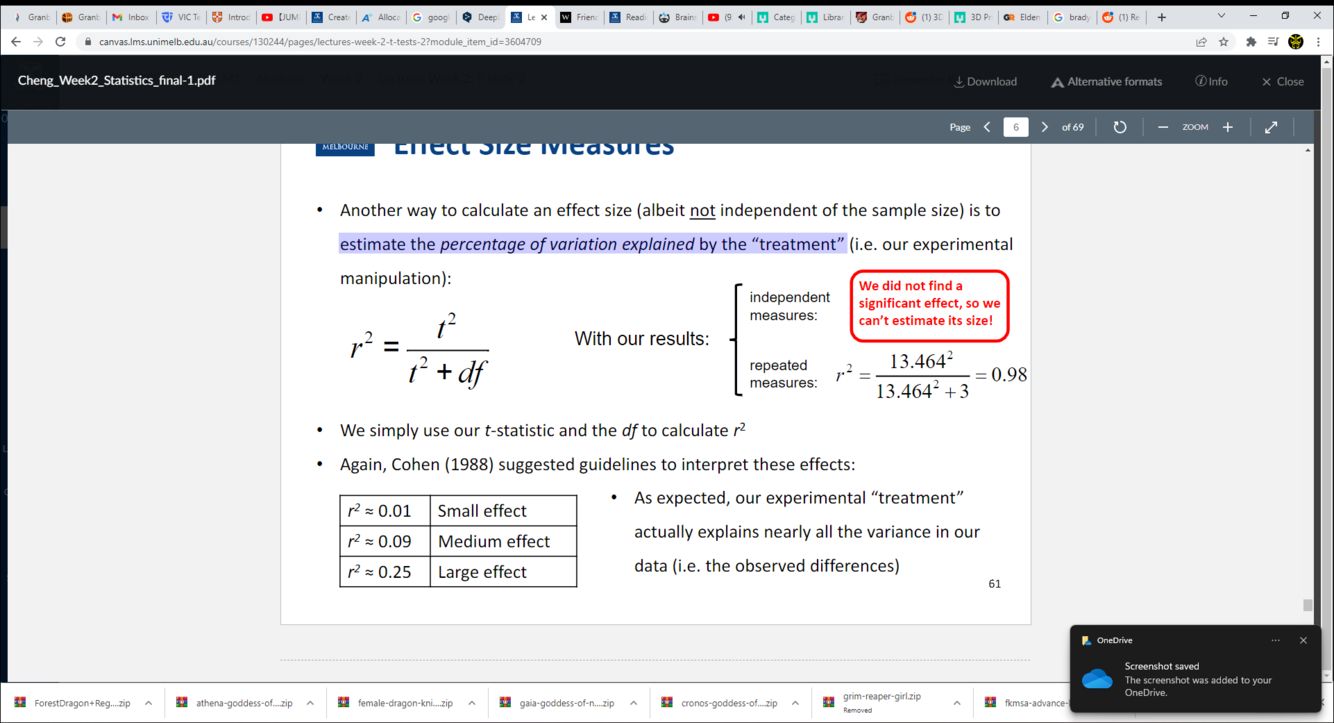1334x723 pixels.
Task: Share this page from the address bar
Action: coord(1201,42)
